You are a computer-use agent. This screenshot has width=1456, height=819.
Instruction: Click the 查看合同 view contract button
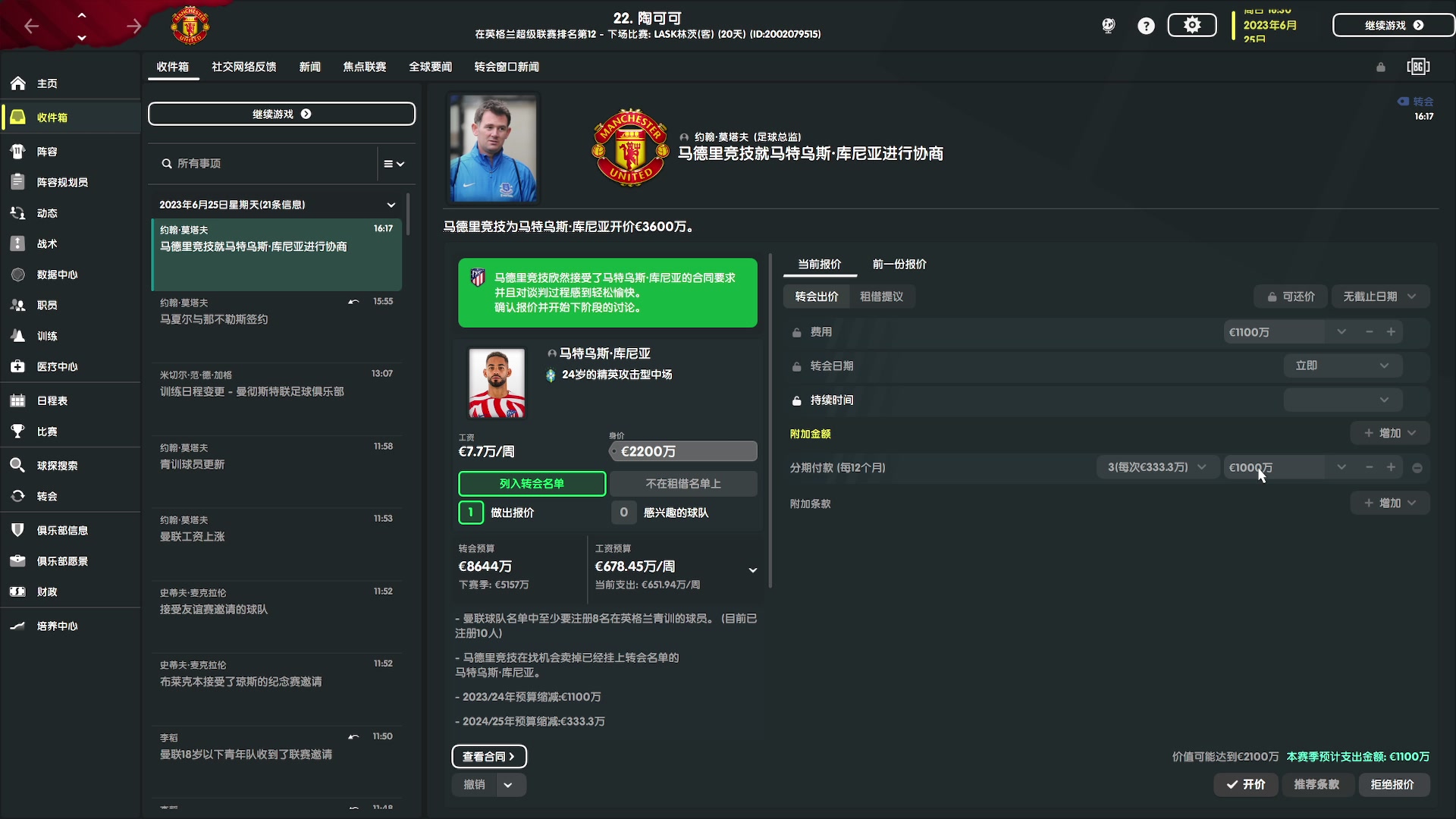coord(488,756)
